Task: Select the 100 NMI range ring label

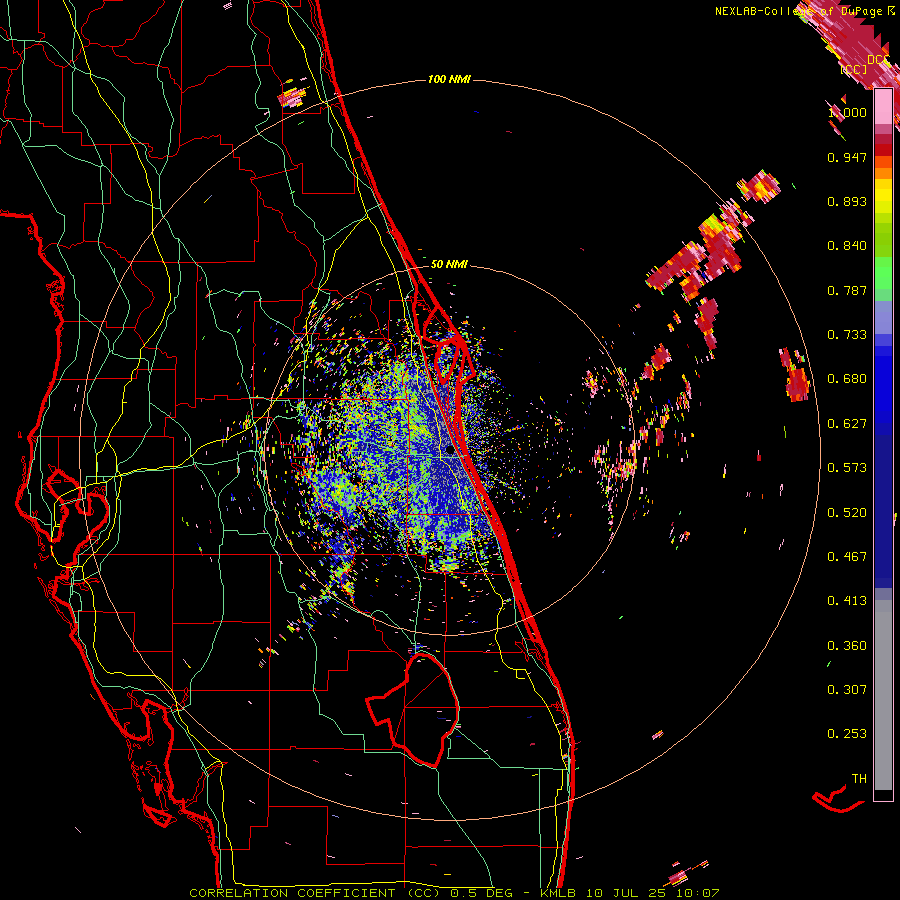Action: coord(449,79)
